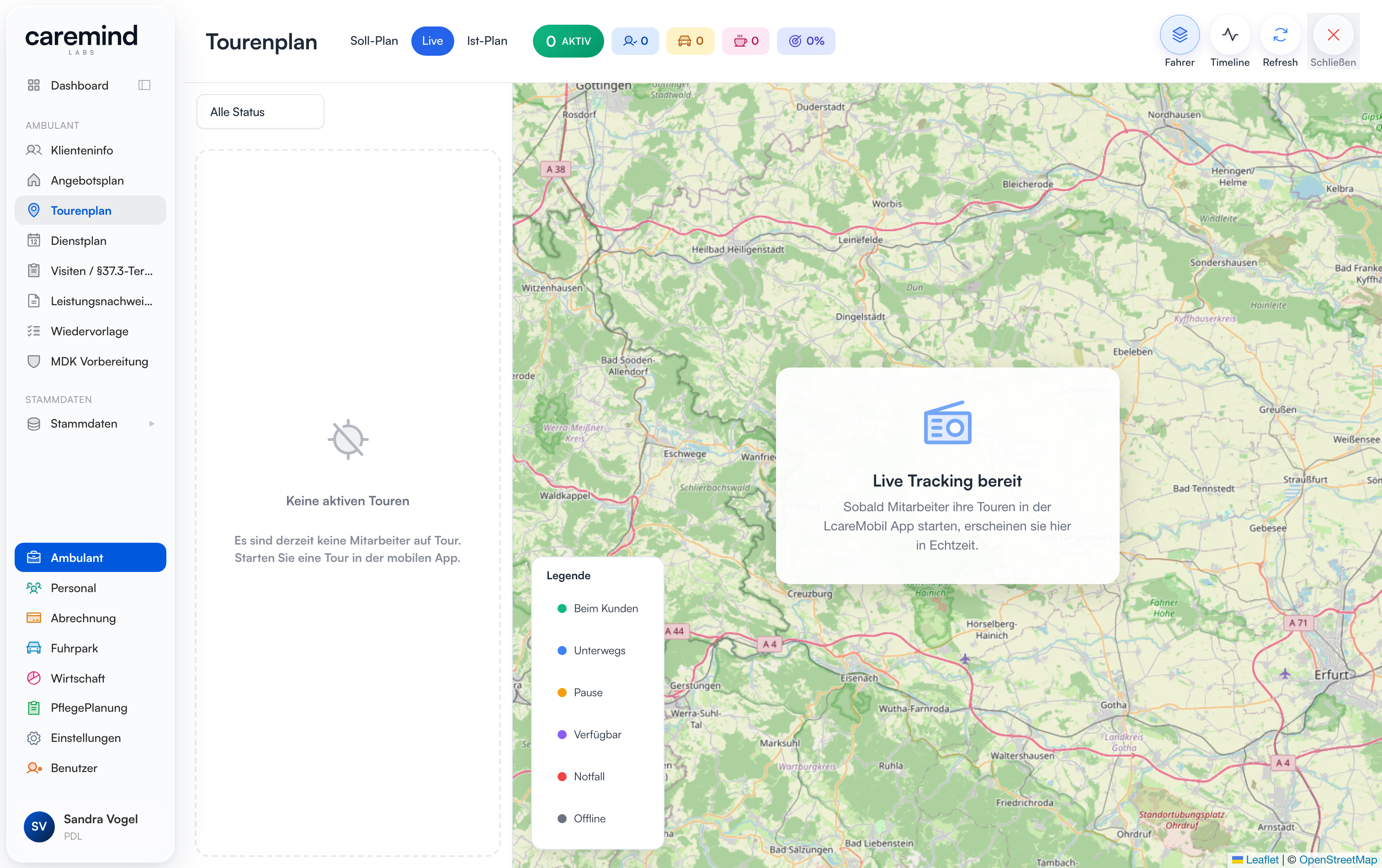The image size is (1382, 868).
Task: Open the Fahrer layers icon
Action: coord(1180,35)
